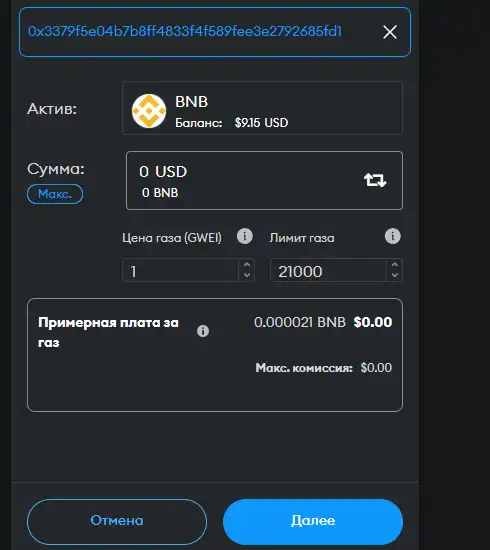Cancel the transaction with Отмена
Screen dimensions: 490x550
pos(117,521)
